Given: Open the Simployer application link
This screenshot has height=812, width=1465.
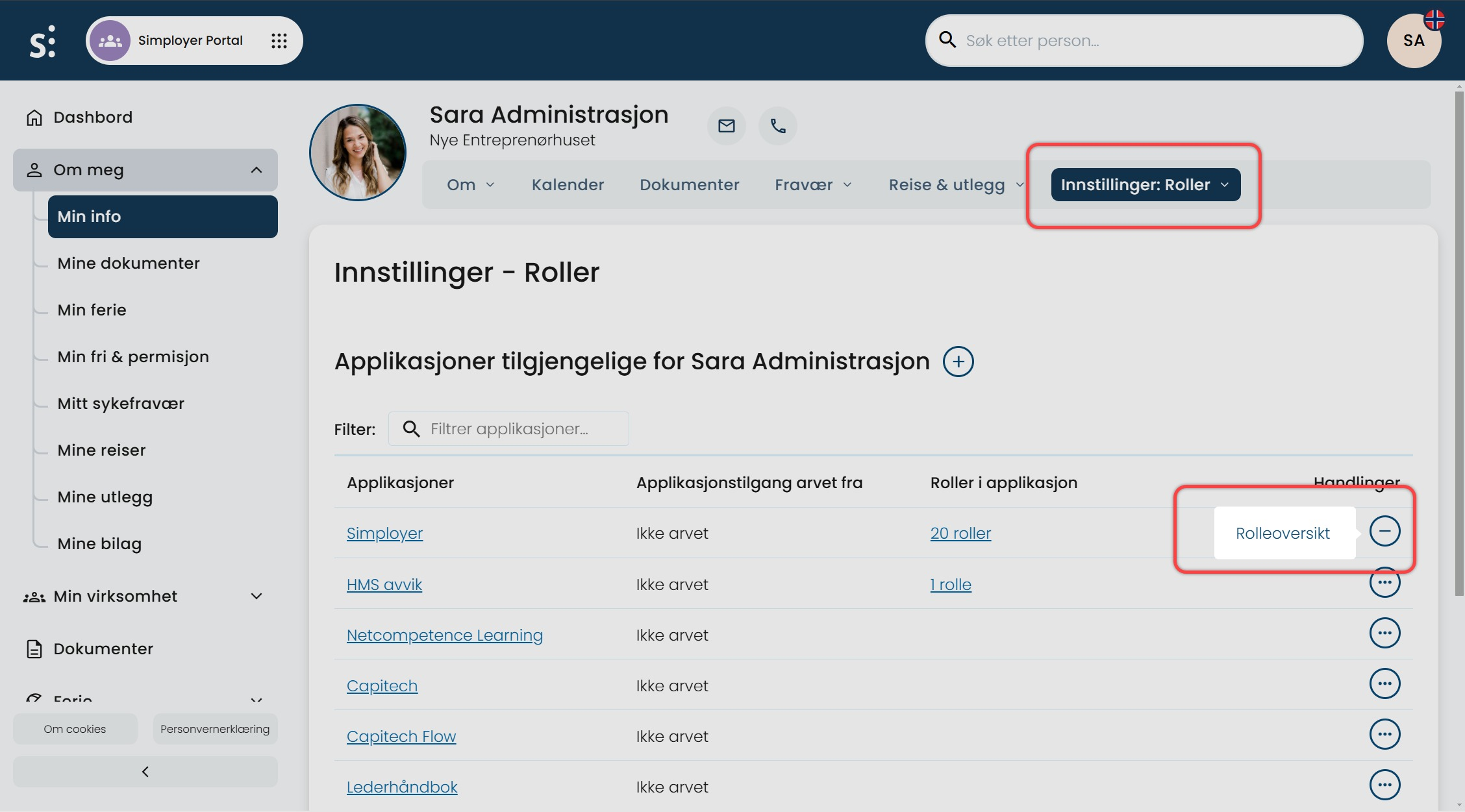Looking at the screenshot, I should tap(384, 534).
